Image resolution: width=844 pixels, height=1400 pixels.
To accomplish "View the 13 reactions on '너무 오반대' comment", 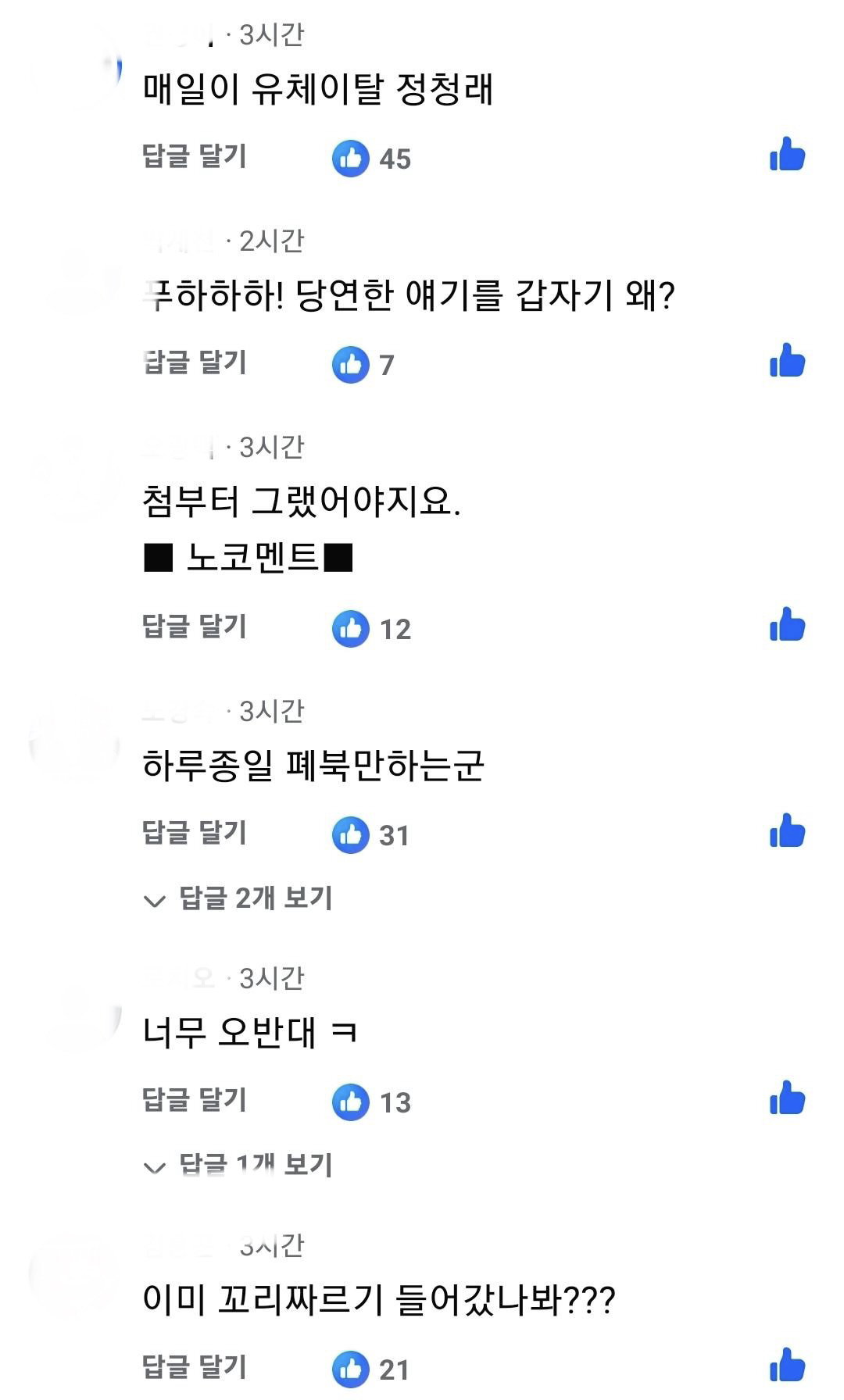I will (x=371, y=1102).
